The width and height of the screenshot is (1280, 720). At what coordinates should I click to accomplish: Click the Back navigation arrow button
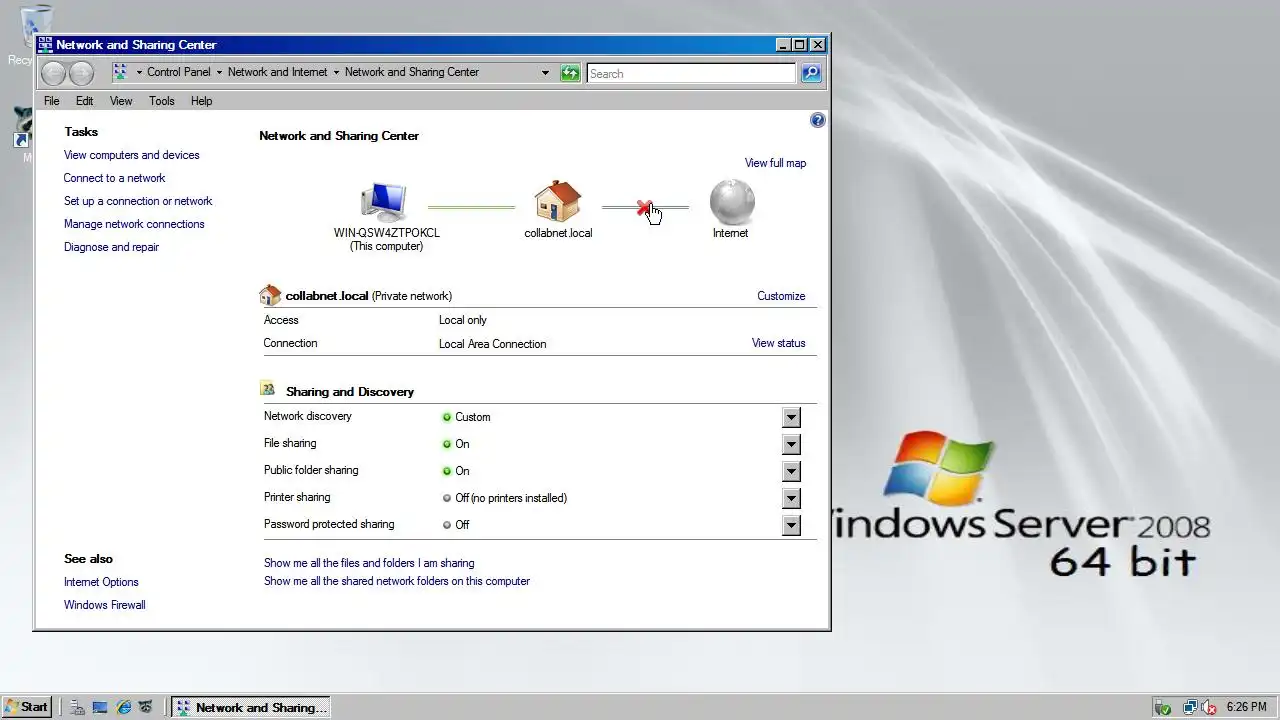[53, 73]
